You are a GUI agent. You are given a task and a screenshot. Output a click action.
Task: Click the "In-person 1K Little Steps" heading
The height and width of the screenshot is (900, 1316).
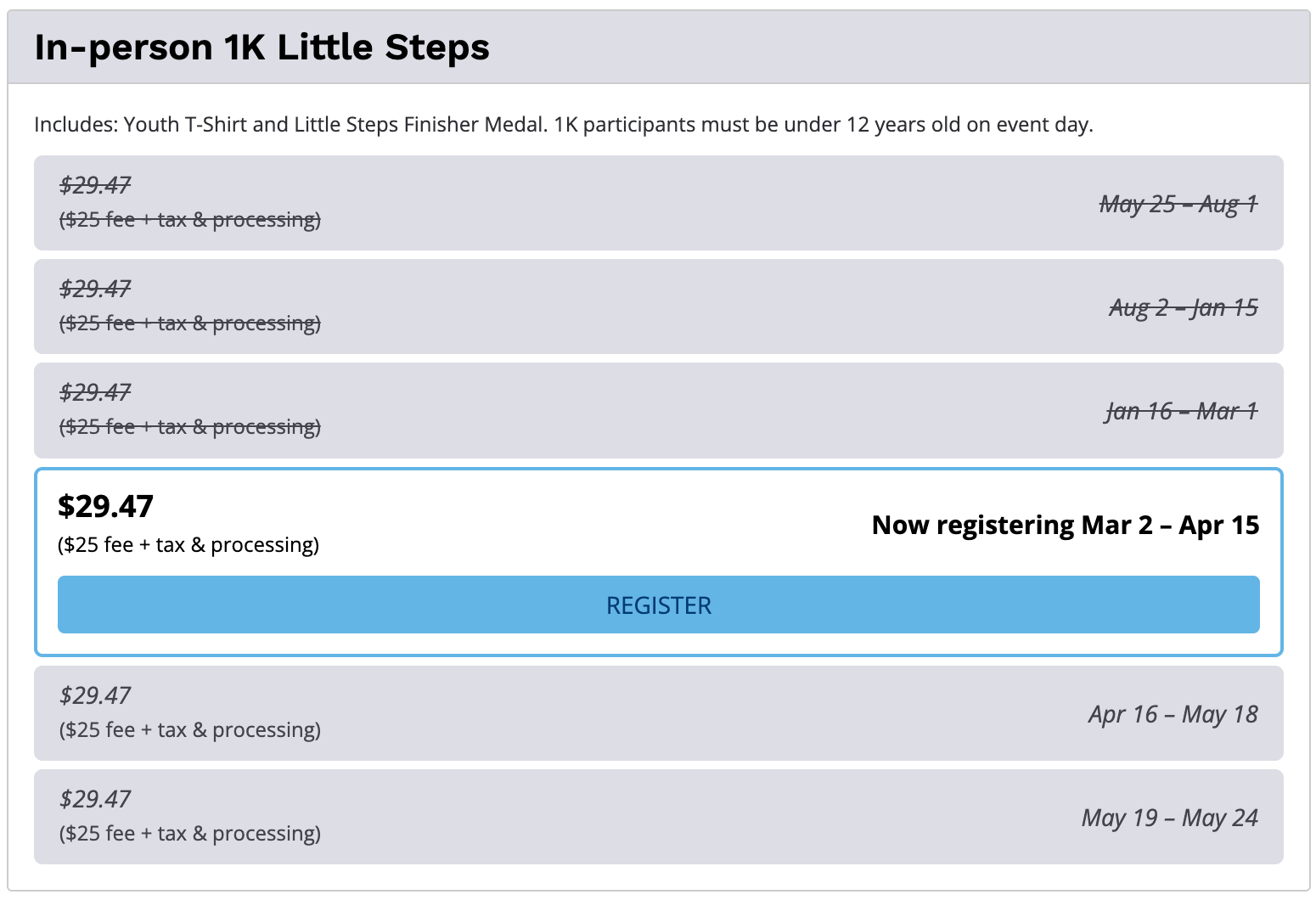(x=262, y=48)
